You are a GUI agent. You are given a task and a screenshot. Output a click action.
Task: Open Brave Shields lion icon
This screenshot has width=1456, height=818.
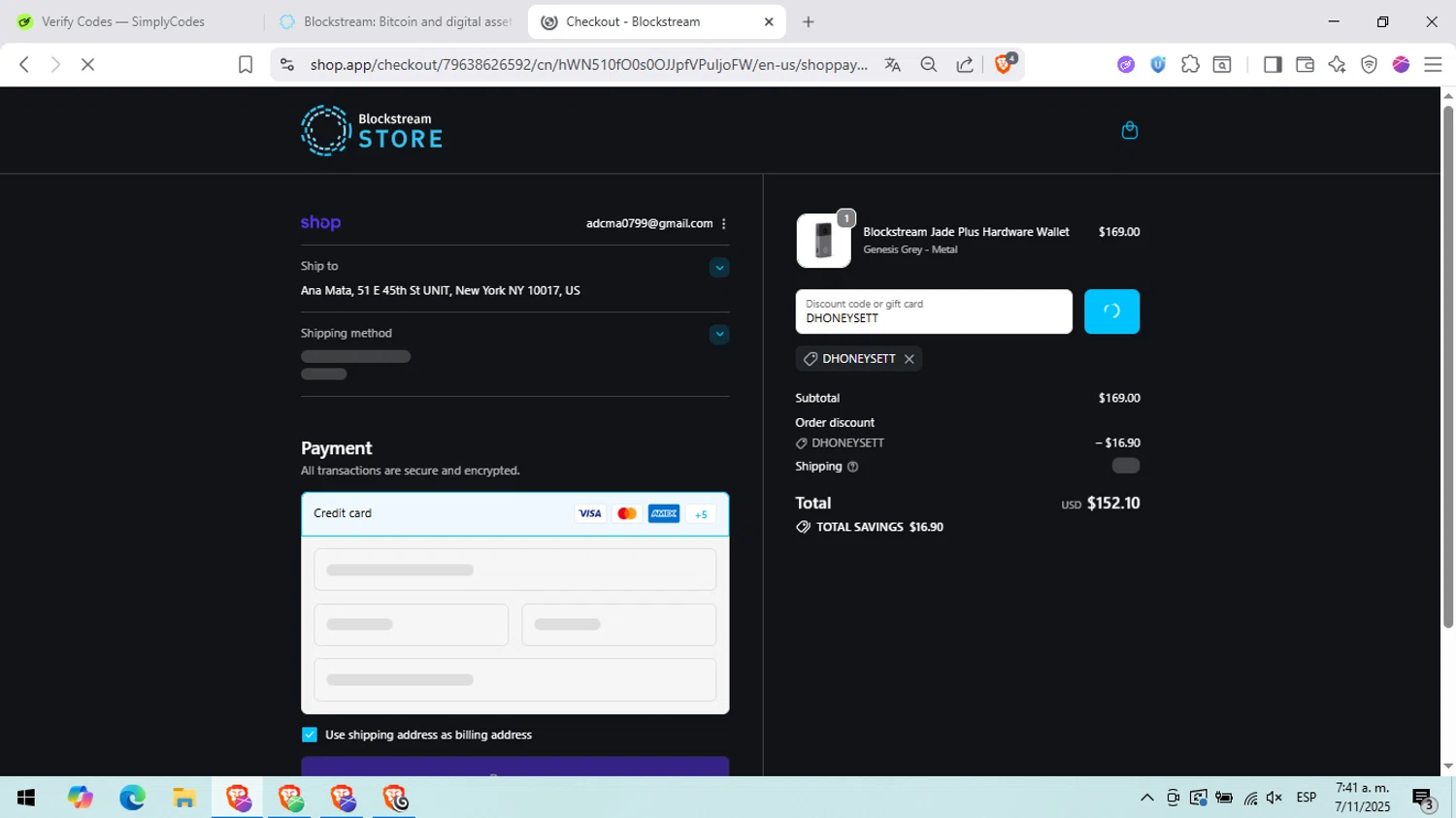click(x=1005, y=64)
